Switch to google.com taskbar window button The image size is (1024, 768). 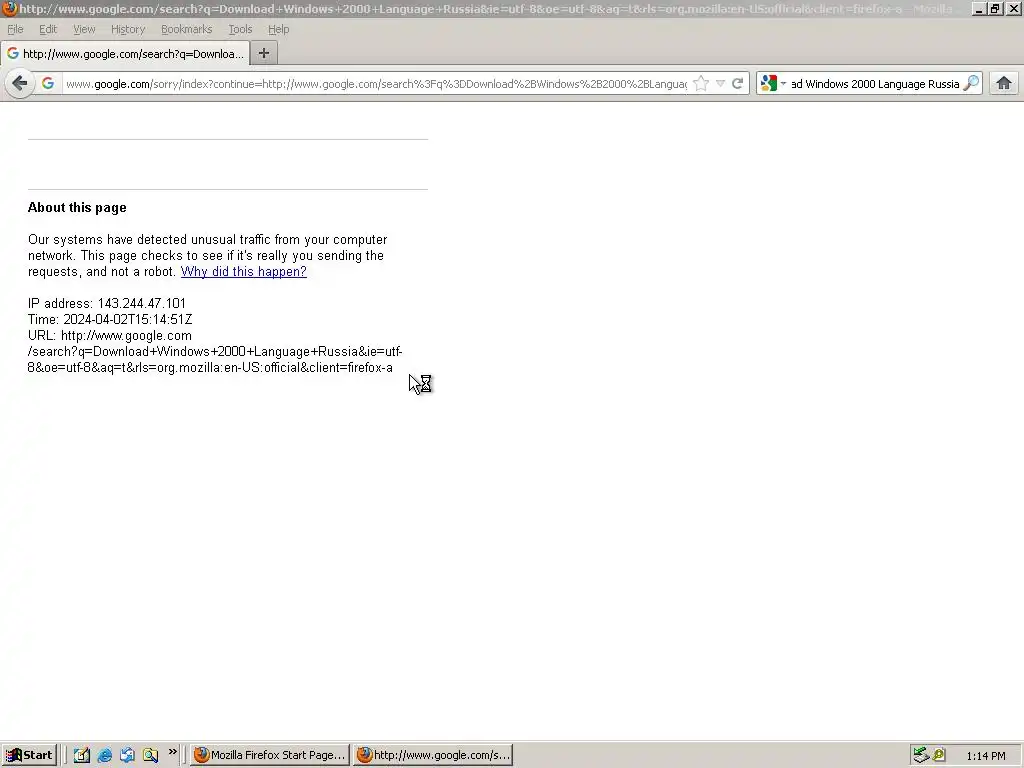coord(433,755)
